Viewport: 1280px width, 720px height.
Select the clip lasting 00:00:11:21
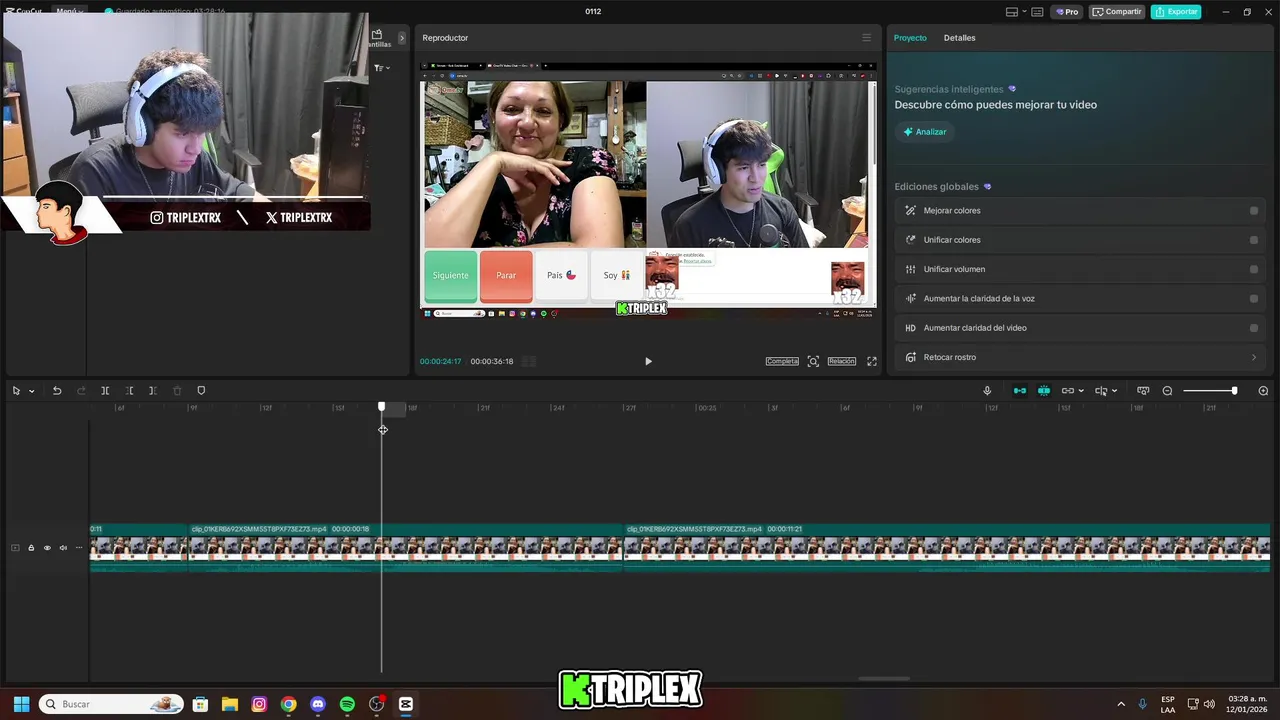point(946,548)
